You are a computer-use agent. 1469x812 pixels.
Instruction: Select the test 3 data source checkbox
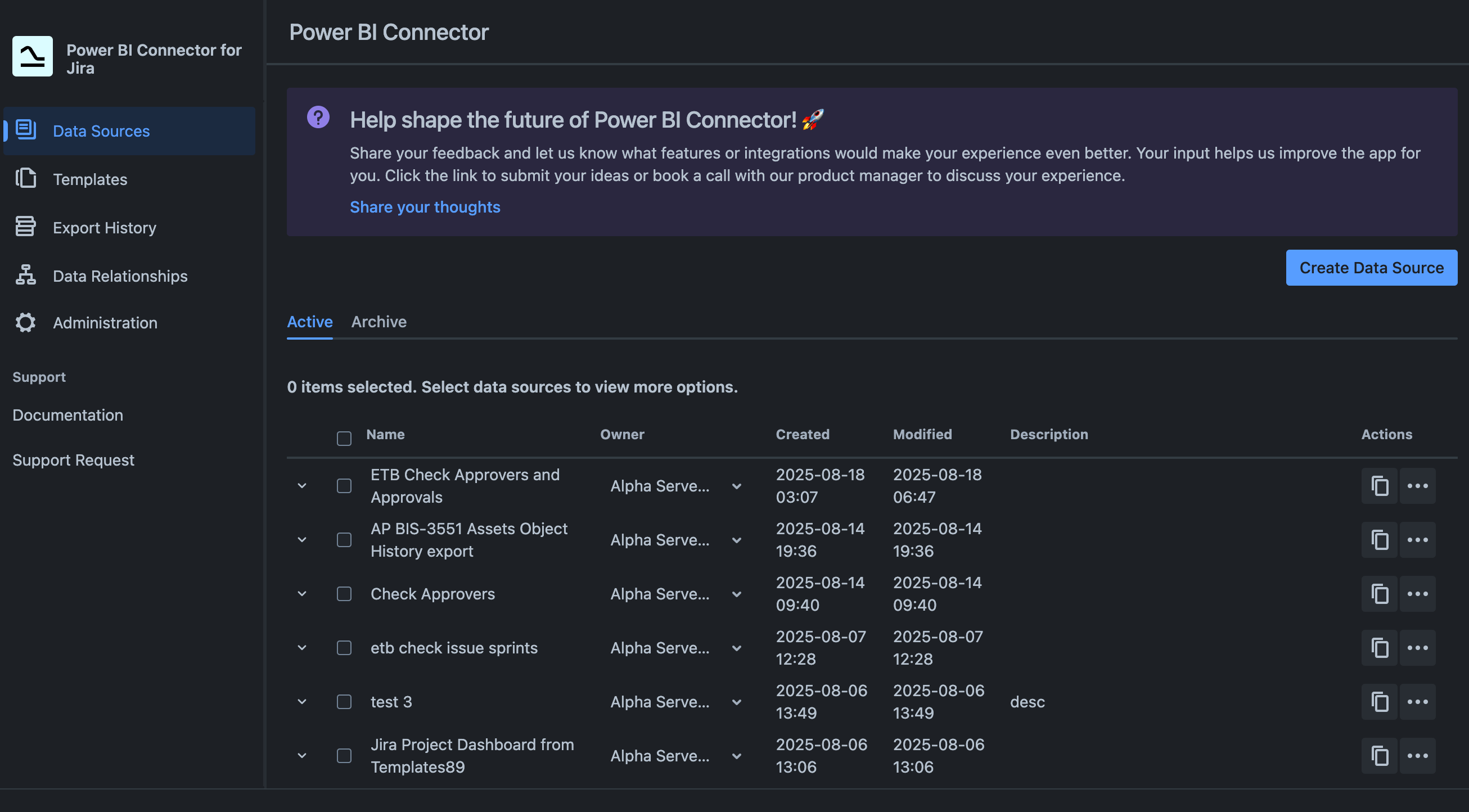pyautogui.click(x=344, y=701)
